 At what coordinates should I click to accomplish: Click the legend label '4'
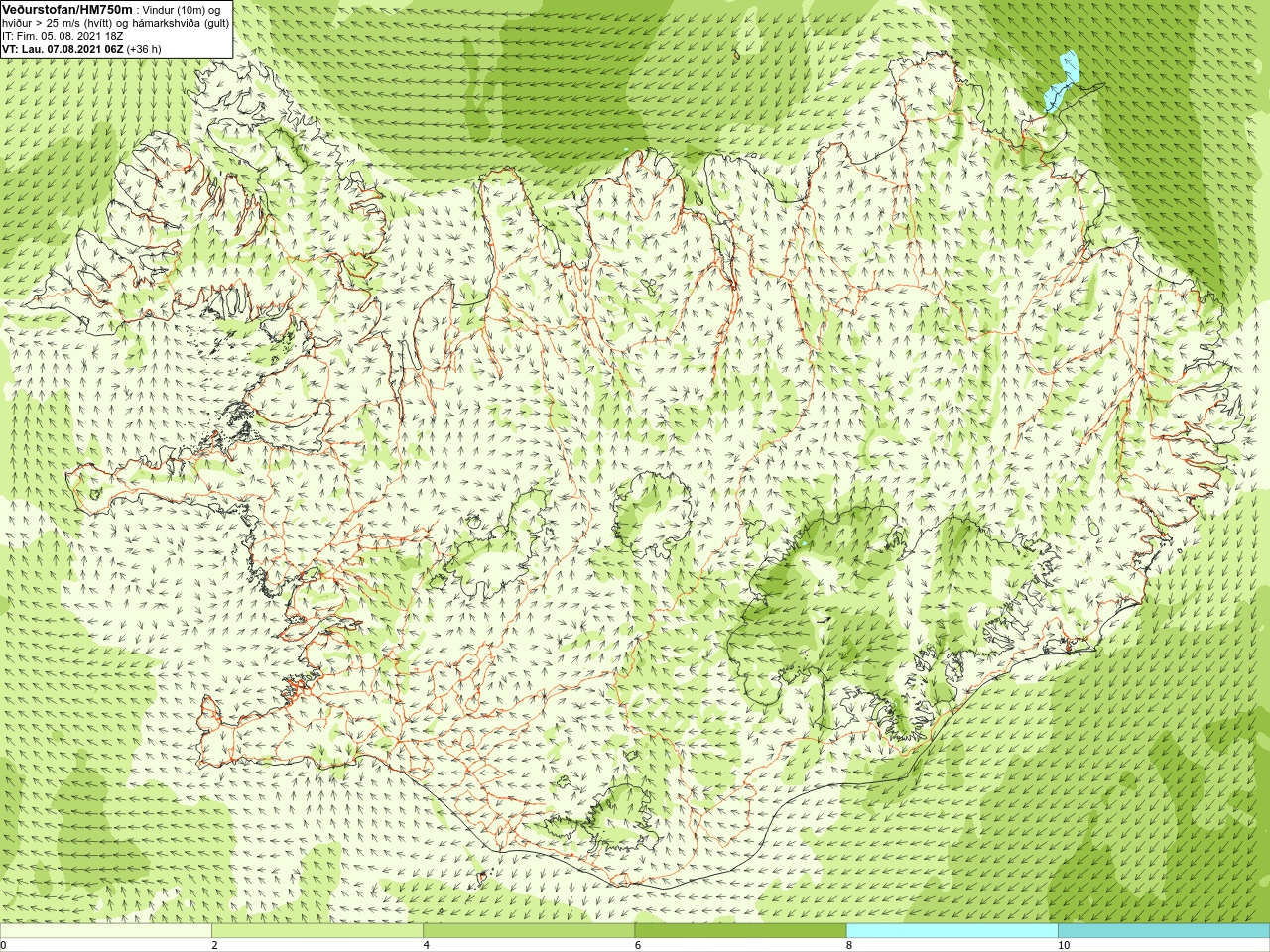[x=426, y=946]
